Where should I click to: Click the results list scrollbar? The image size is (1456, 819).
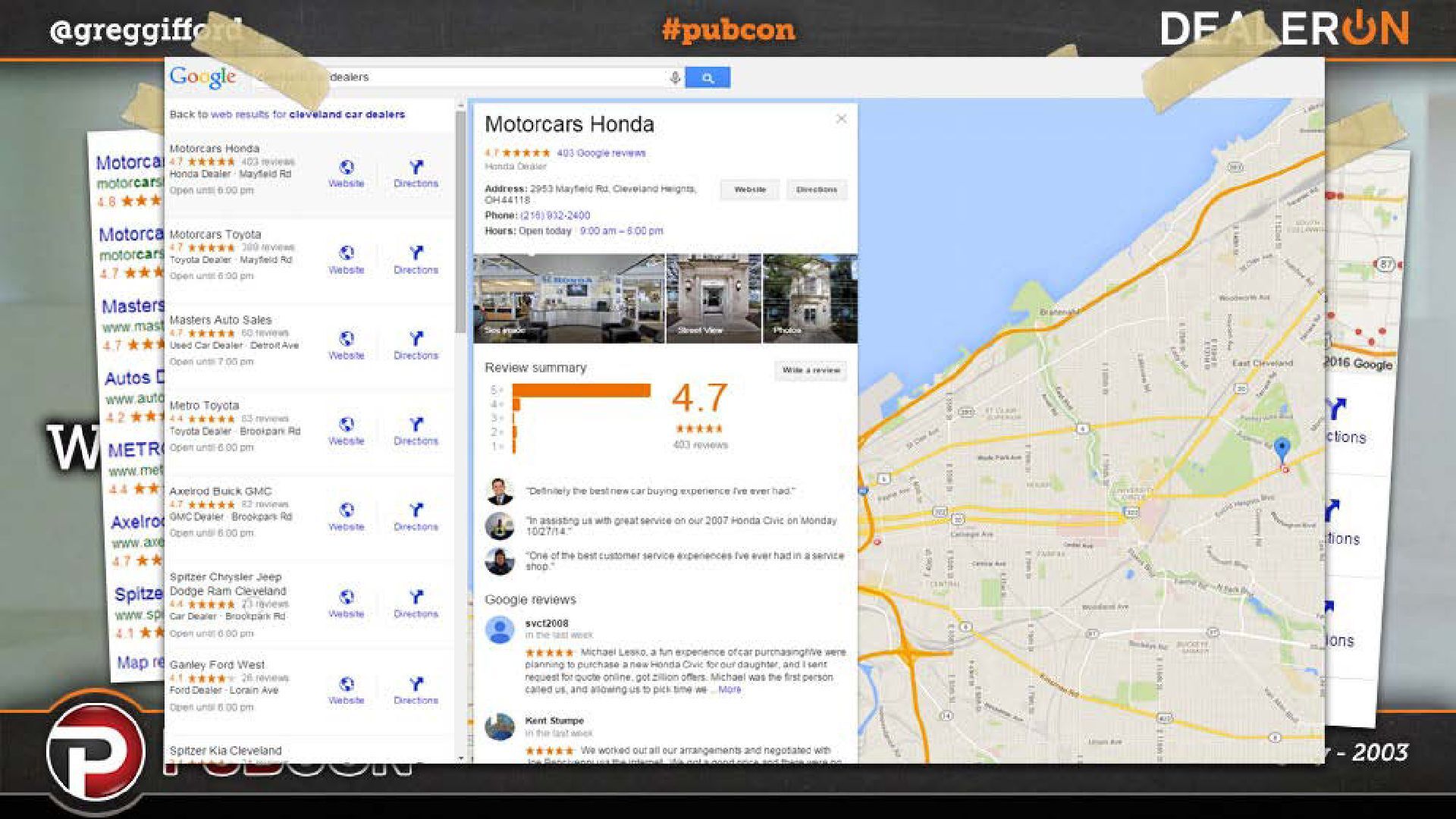(460, 222)
